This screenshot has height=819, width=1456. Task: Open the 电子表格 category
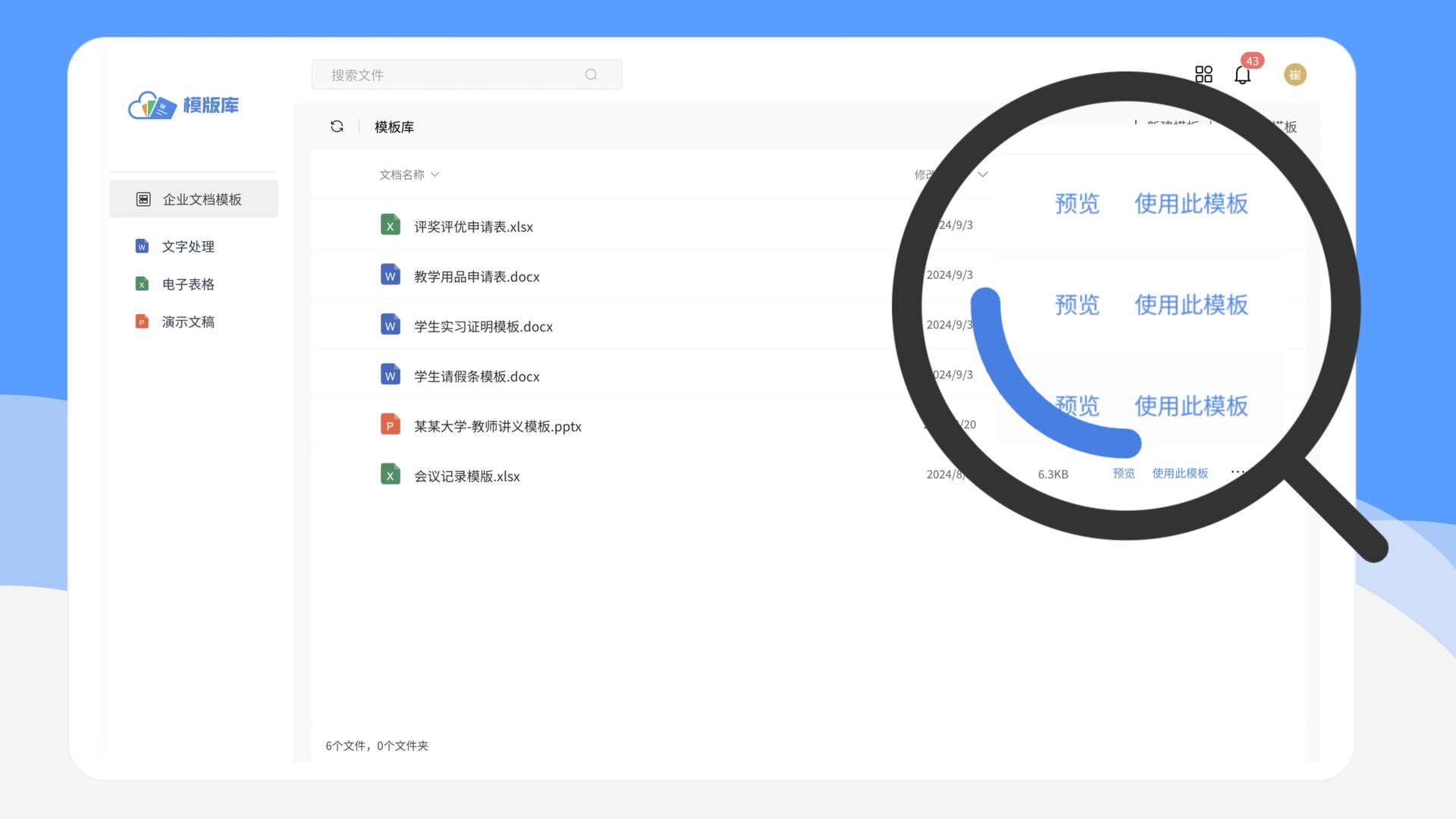coord(188,284)
